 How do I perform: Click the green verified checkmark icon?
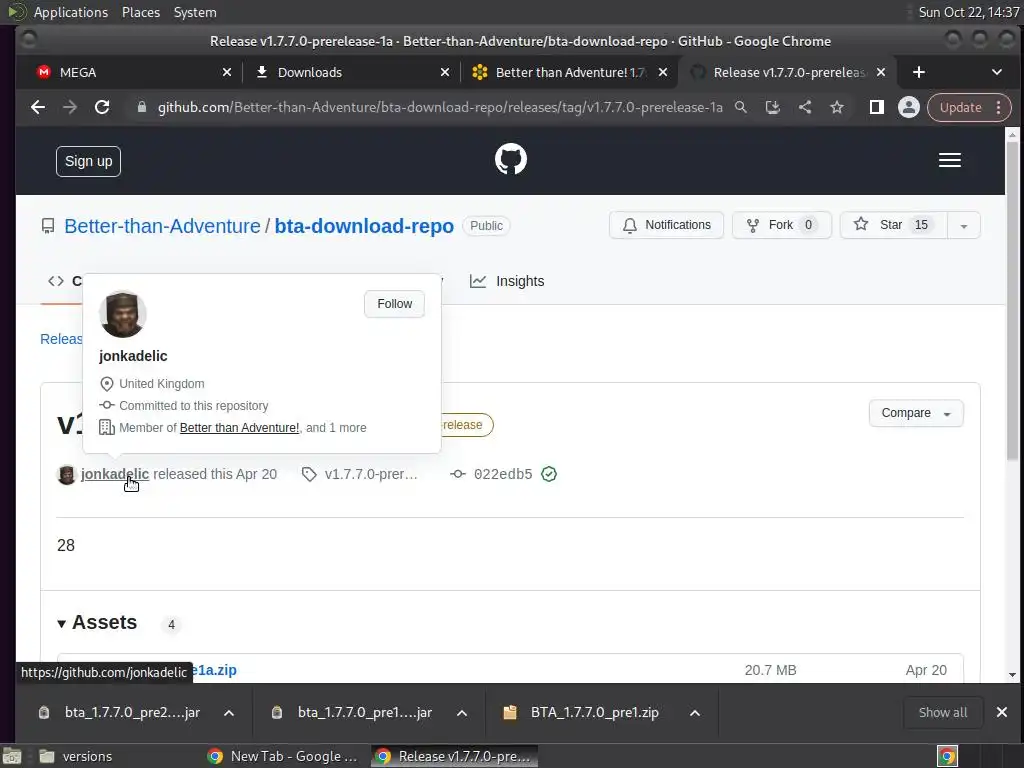pos(549,474)
